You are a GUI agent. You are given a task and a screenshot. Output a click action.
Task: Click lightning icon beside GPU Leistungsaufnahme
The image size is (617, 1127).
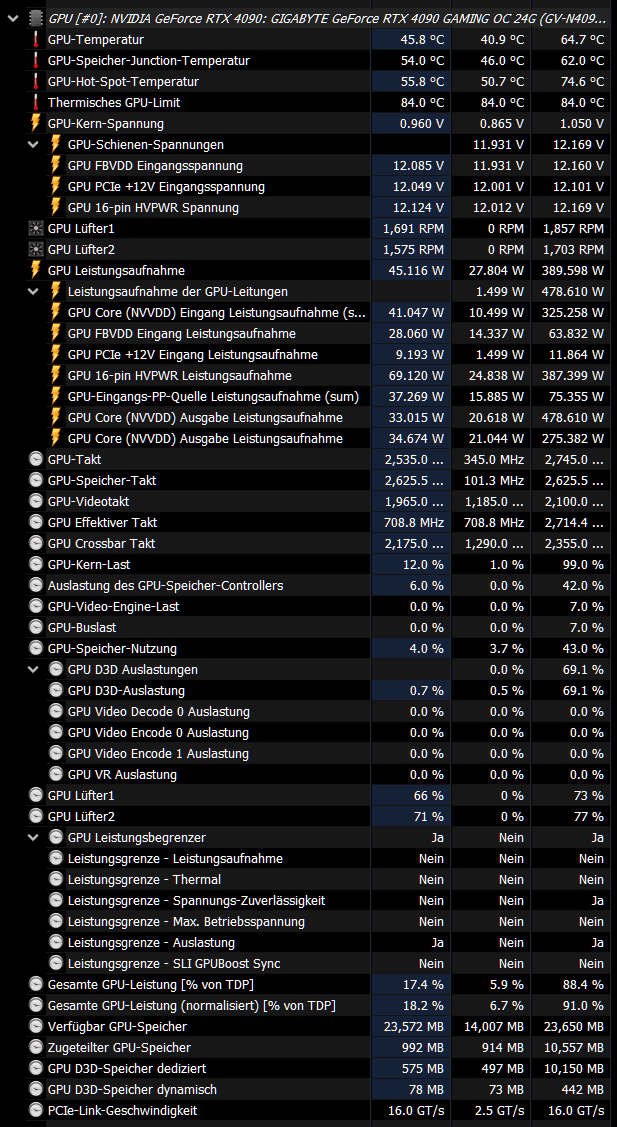35,270
